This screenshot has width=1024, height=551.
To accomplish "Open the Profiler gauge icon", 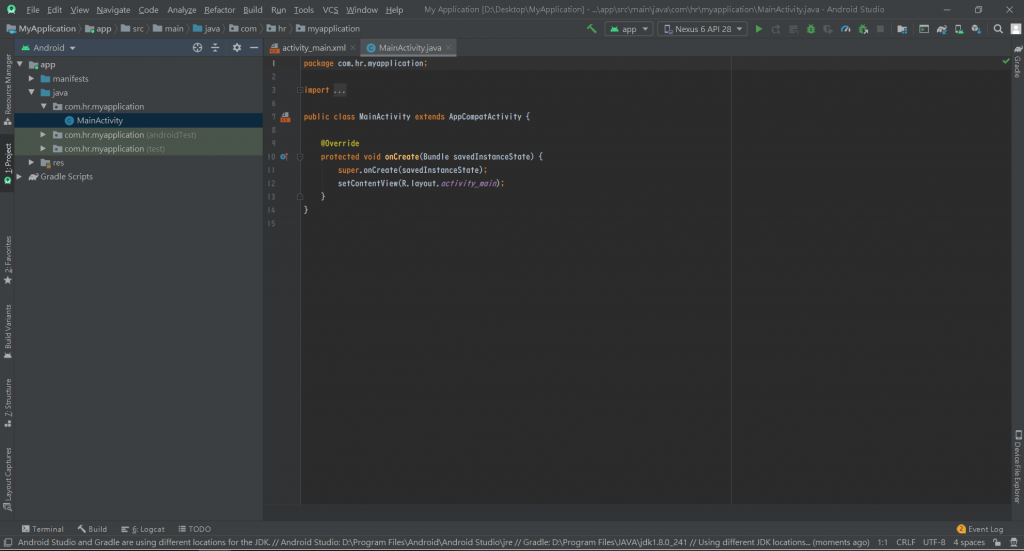I will click(845, 29).
